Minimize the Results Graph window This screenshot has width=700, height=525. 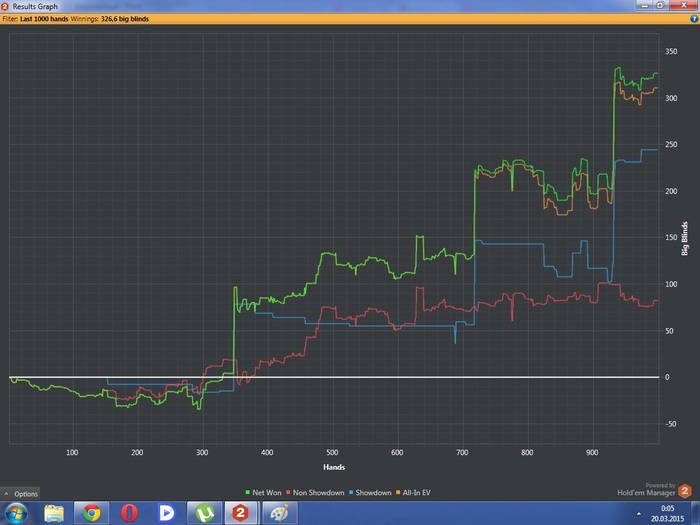(644, 5)
